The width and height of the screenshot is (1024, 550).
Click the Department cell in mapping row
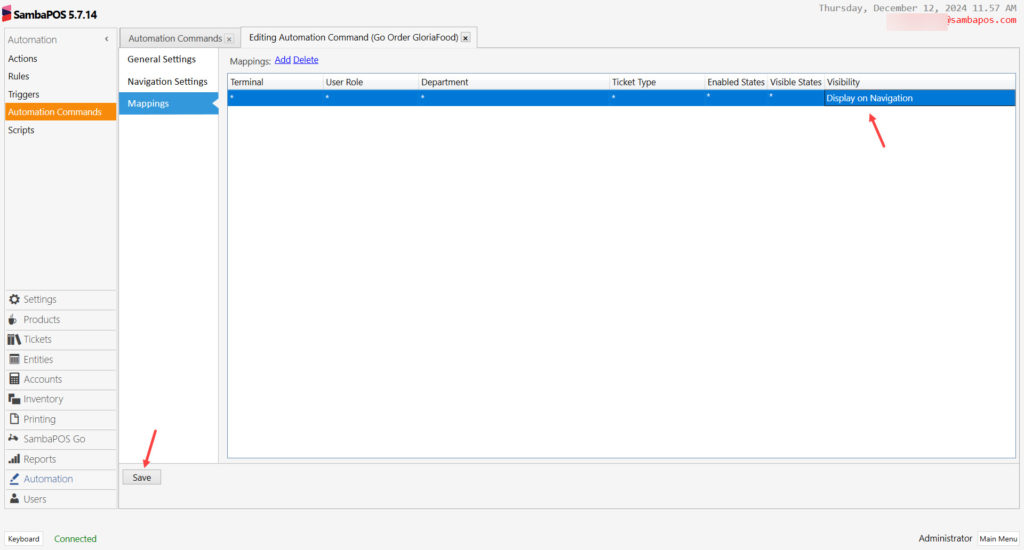(513, 98)
